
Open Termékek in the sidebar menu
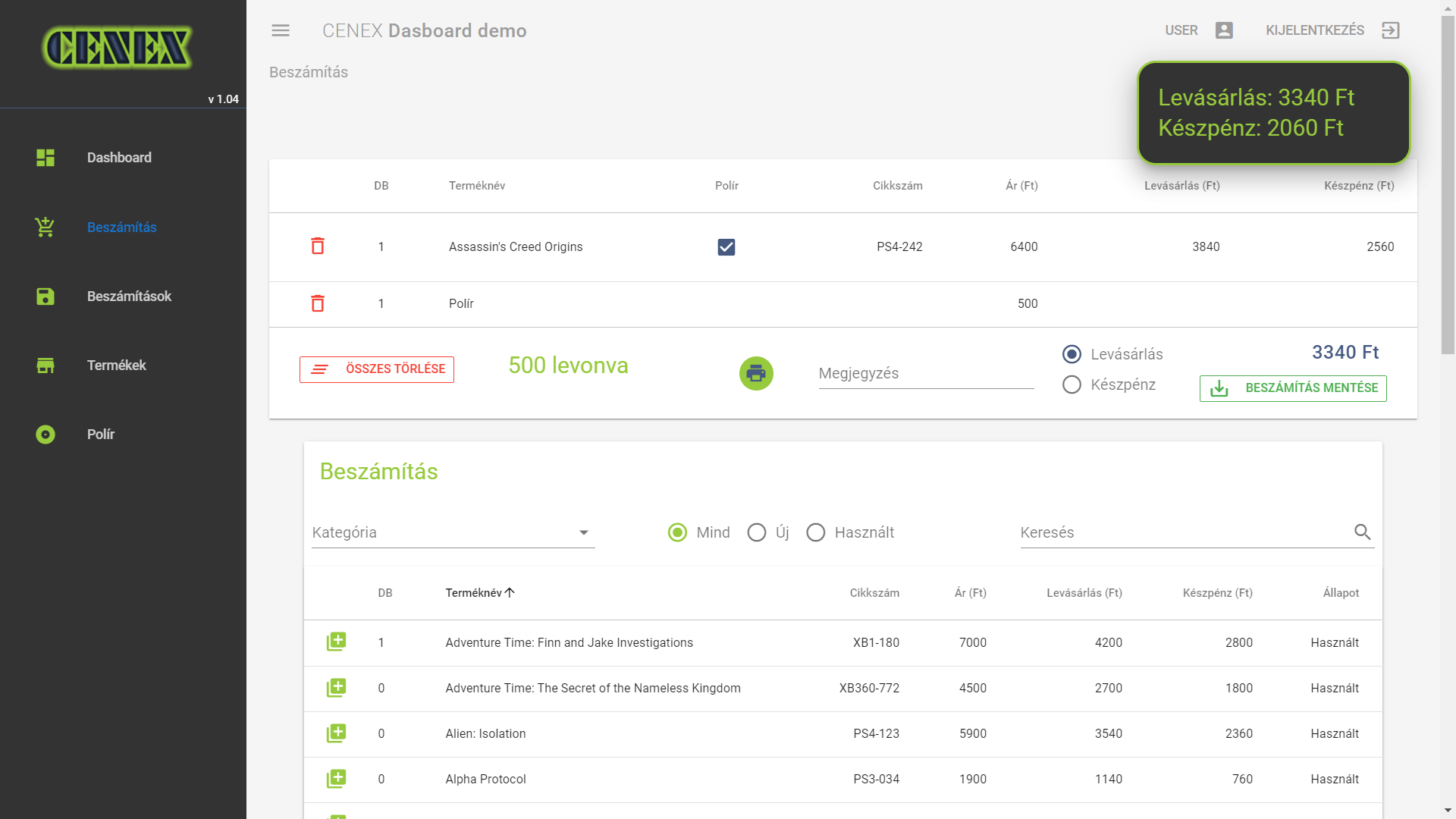coord(116,366)
